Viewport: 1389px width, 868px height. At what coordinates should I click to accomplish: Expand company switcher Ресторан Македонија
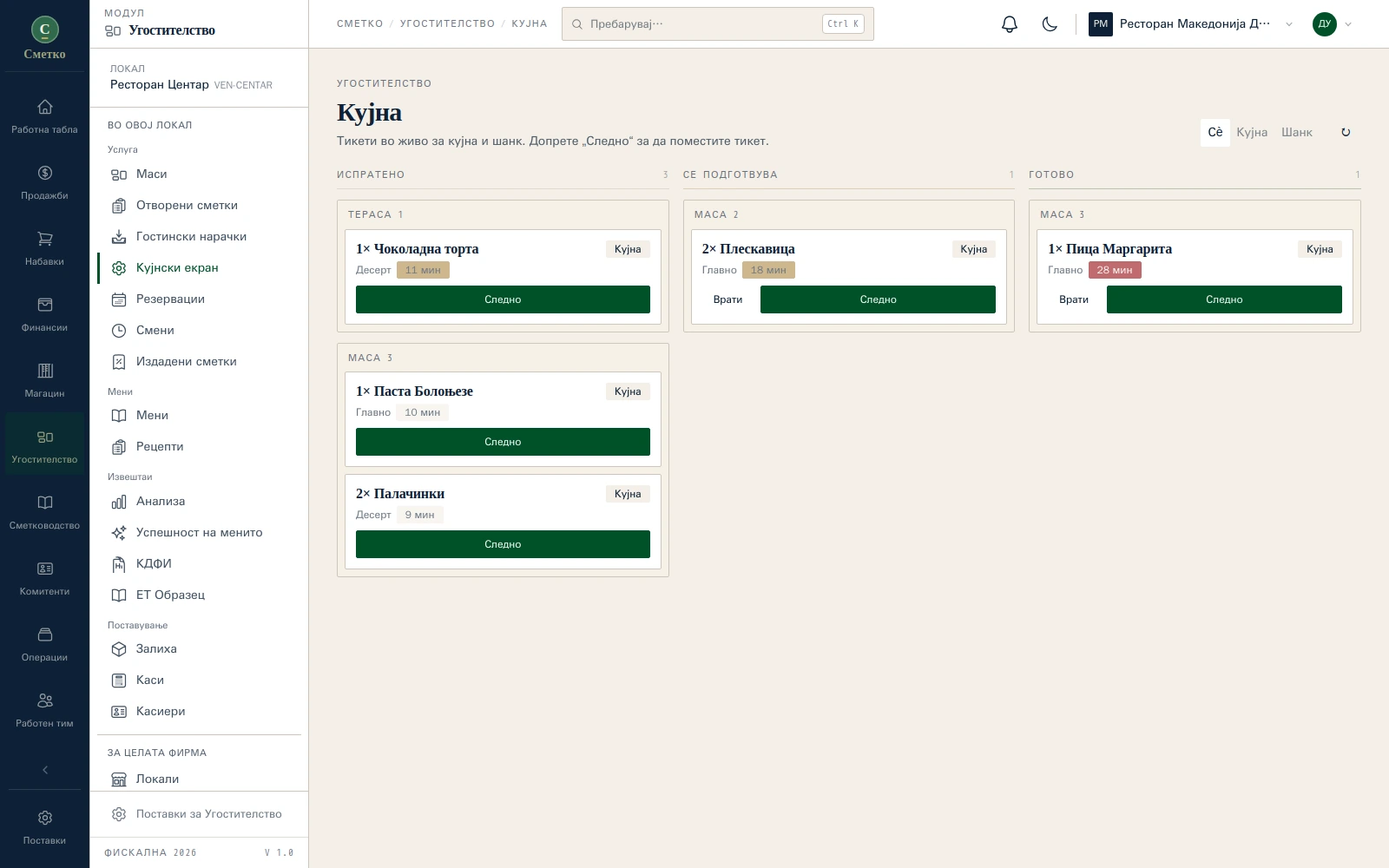1191,24
